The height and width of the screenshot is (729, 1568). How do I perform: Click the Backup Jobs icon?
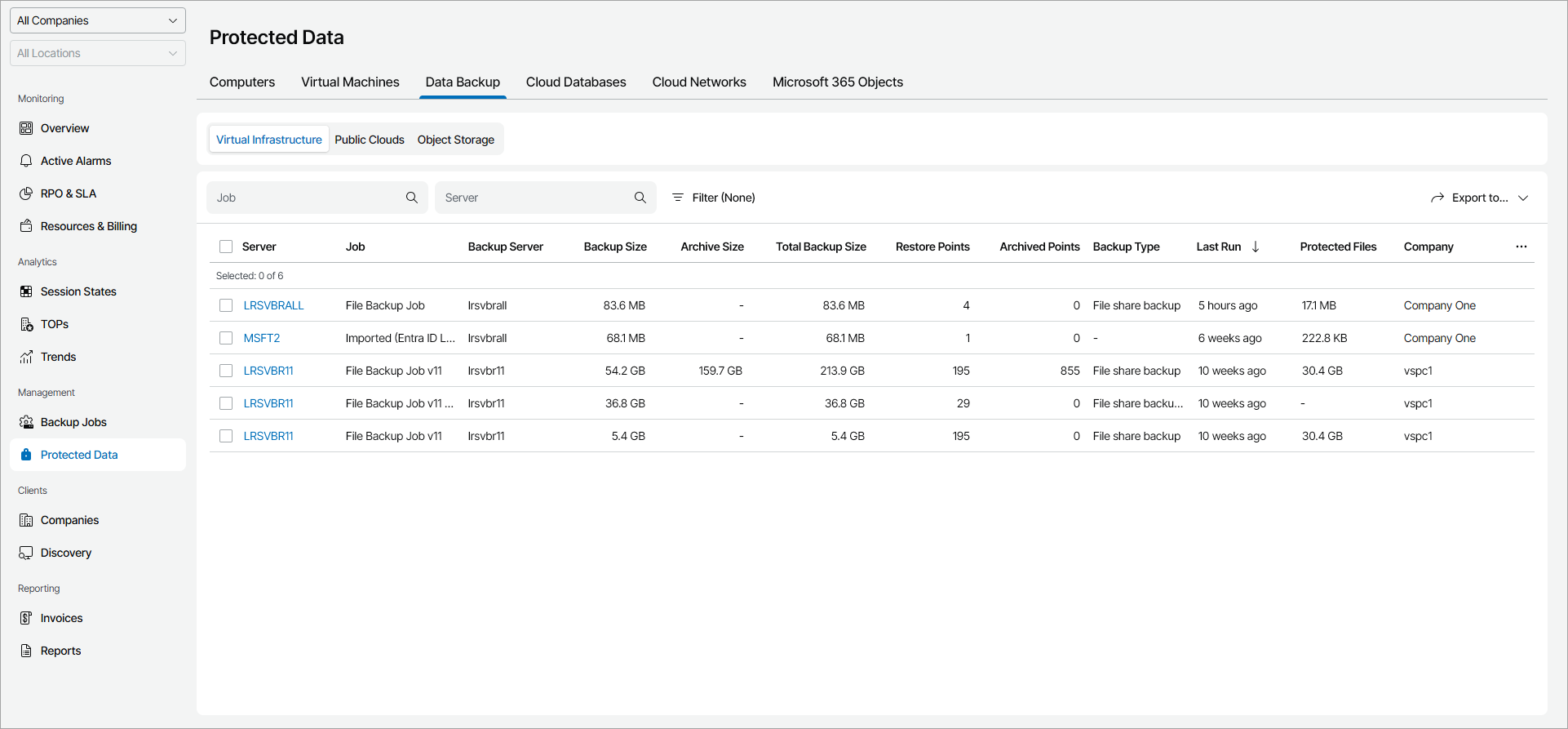point(26,422)
